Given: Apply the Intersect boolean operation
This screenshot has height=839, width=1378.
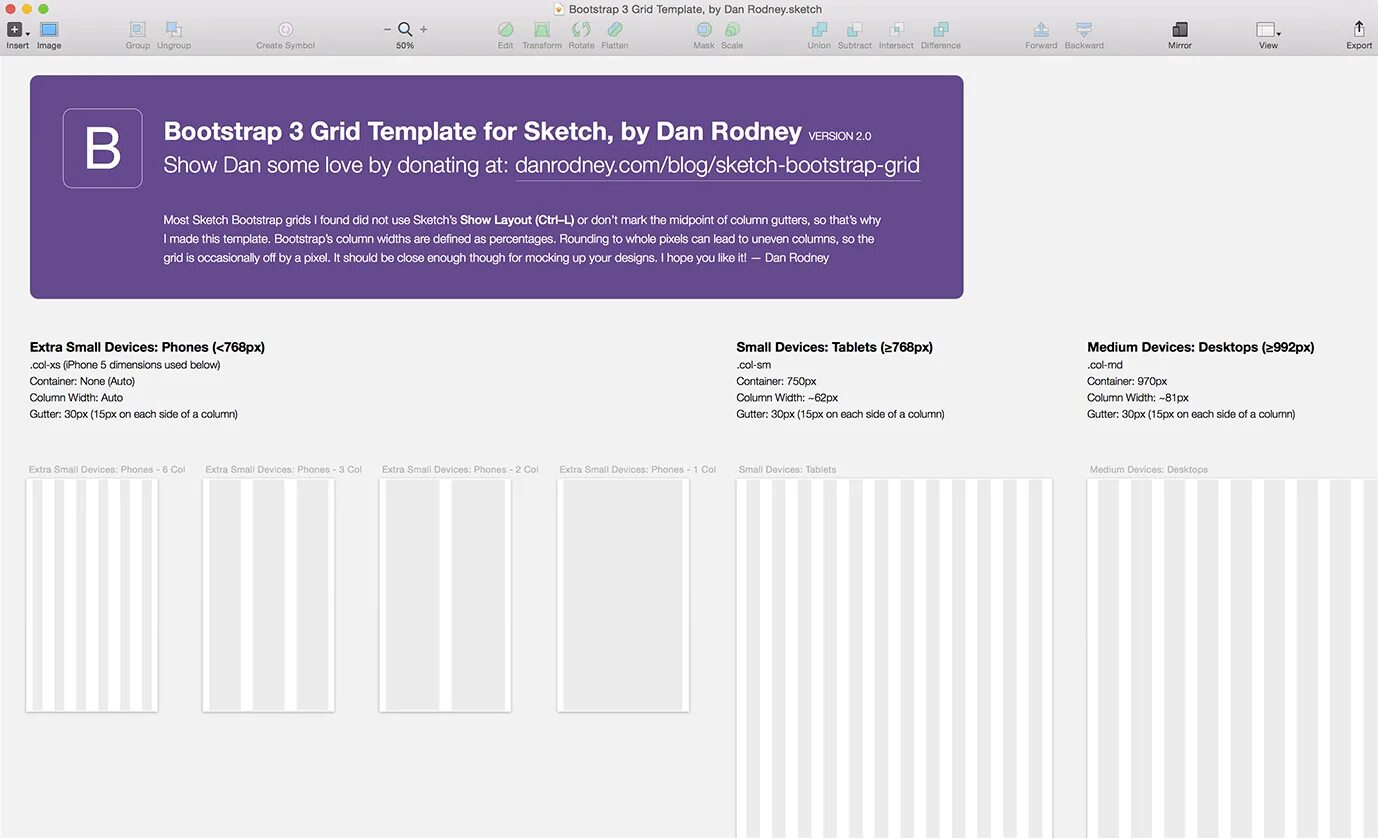Looking at the screenshot, I should click(896, 30).
